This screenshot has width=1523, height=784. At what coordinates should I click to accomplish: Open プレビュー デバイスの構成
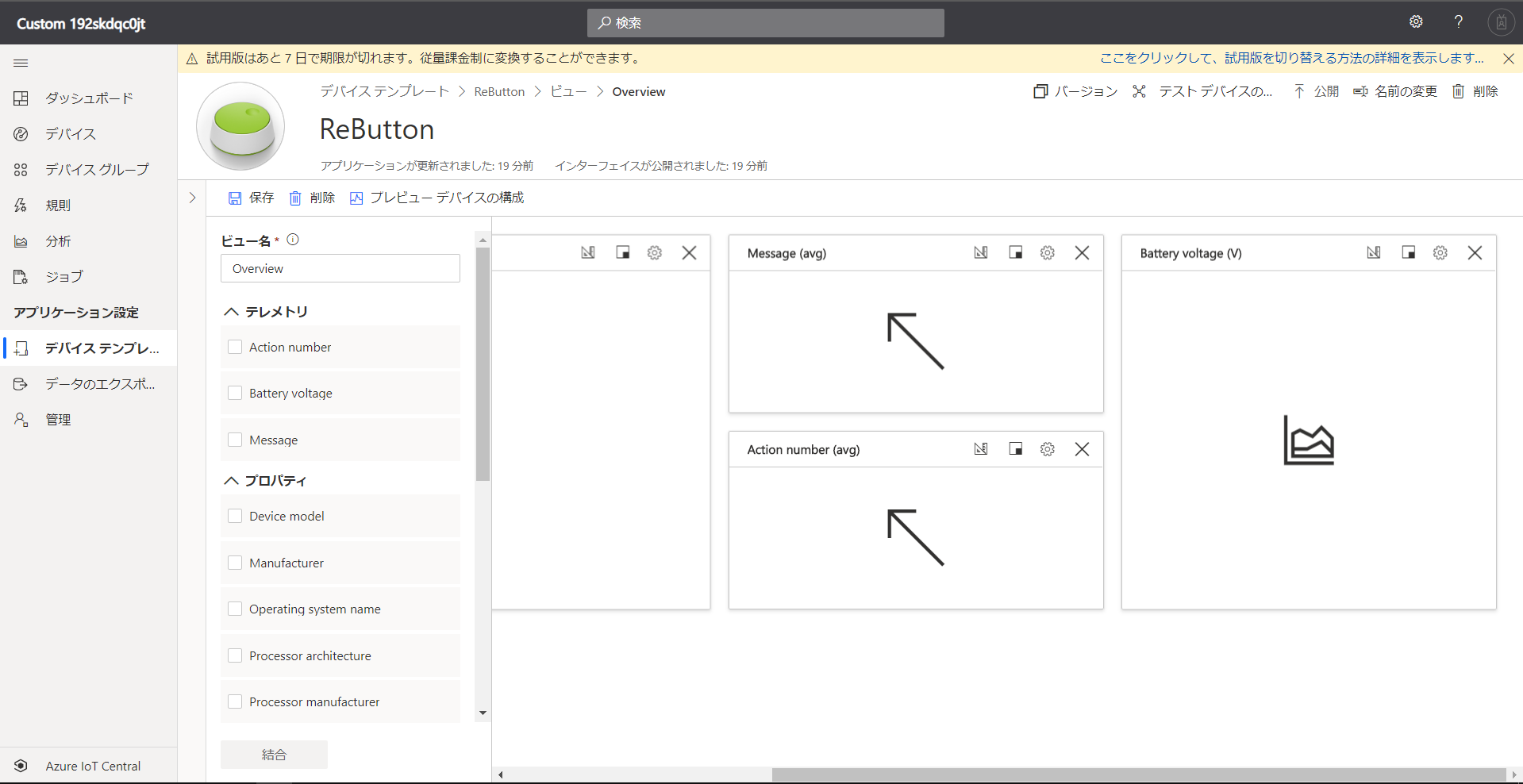pos(437,198)
